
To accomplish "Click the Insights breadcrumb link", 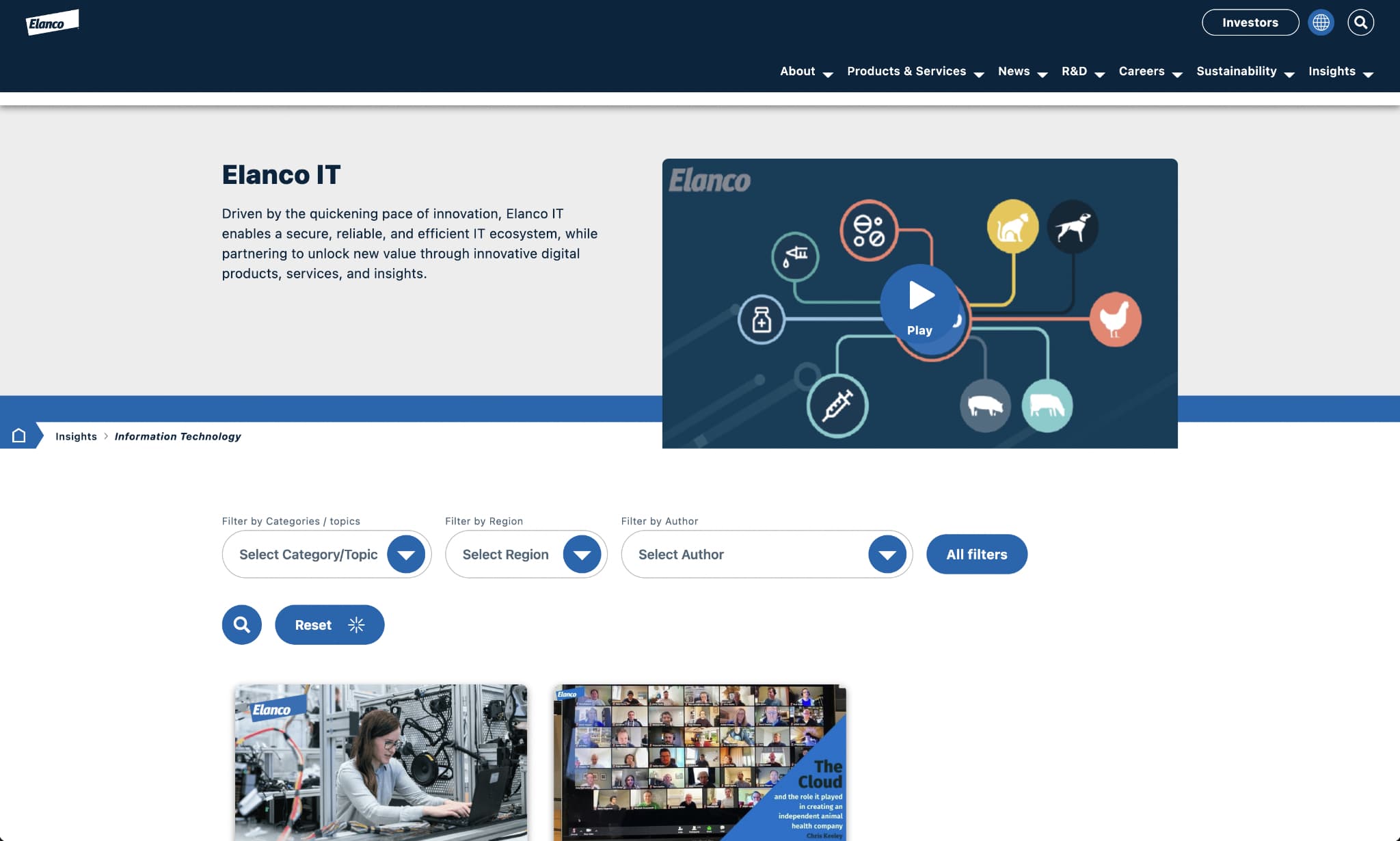I will (x=76, y=435).
